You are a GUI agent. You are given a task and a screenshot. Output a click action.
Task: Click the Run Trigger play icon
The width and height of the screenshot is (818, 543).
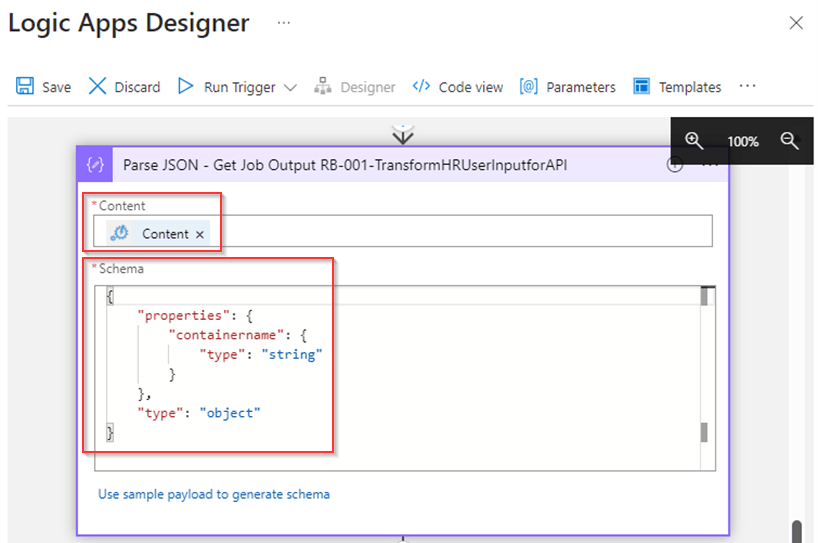tap(185, 87)
